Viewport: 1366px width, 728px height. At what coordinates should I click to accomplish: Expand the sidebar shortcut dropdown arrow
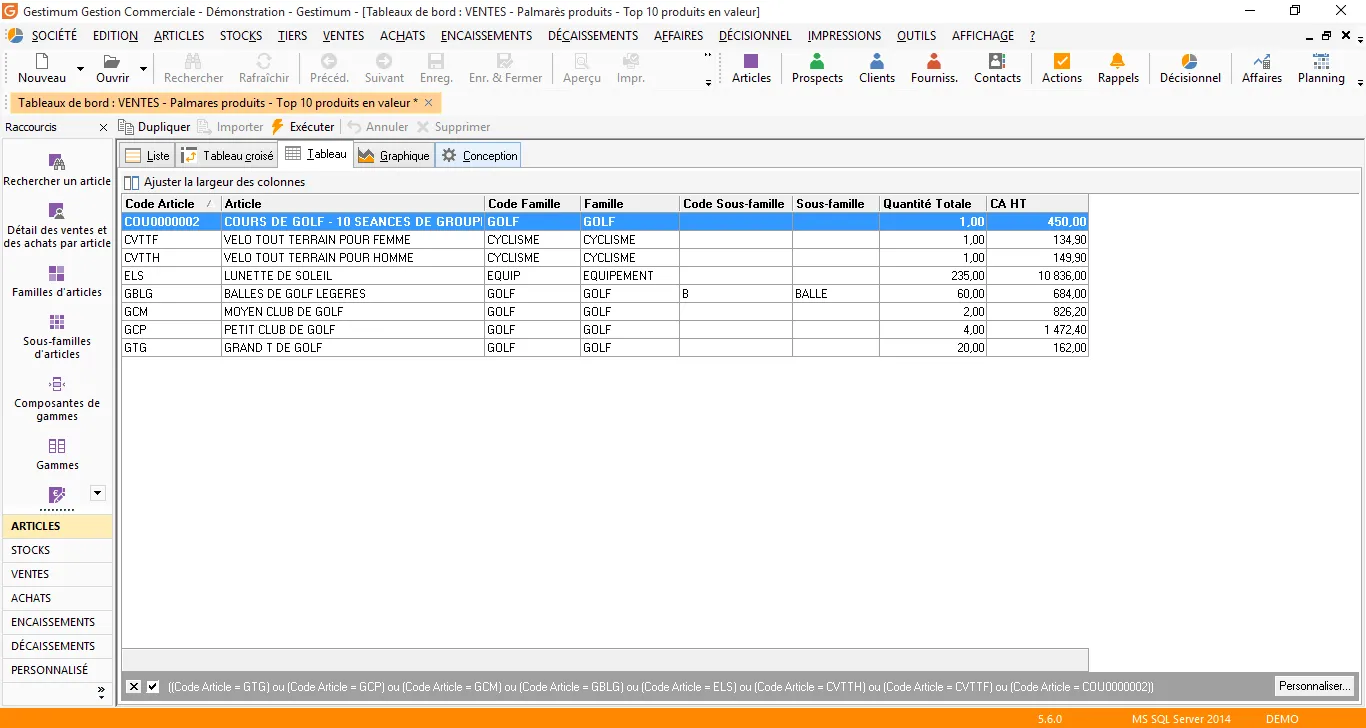point(97,492)
